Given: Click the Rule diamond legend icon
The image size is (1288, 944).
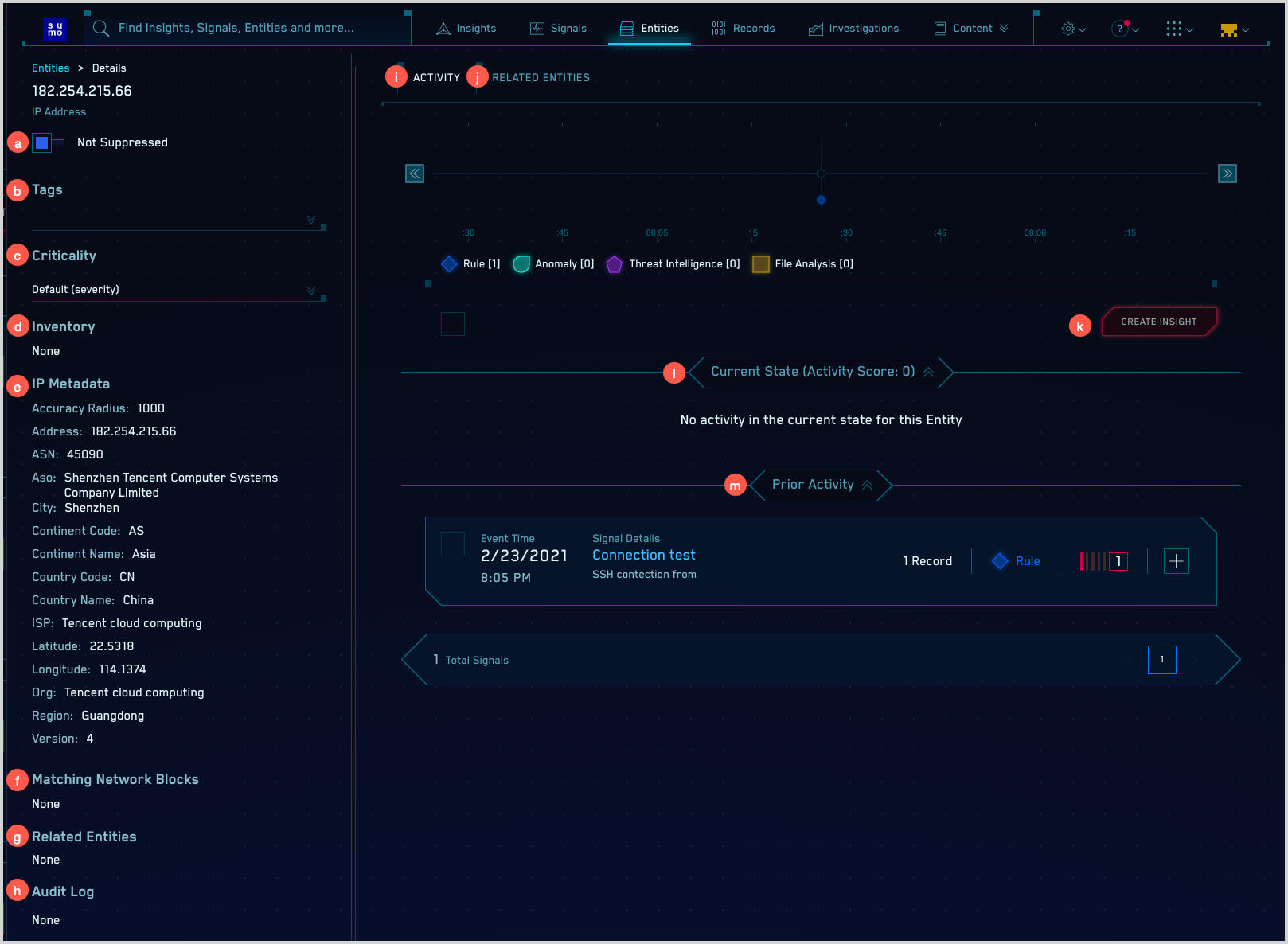Looking at the screenshot, I should [449, 263].
